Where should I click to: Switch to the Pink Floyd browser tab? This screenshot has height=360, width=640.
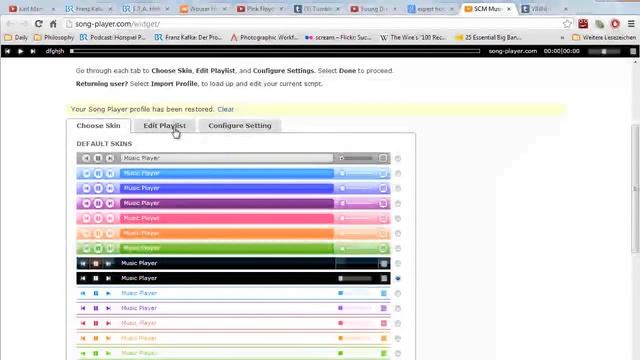pos(260,9)
